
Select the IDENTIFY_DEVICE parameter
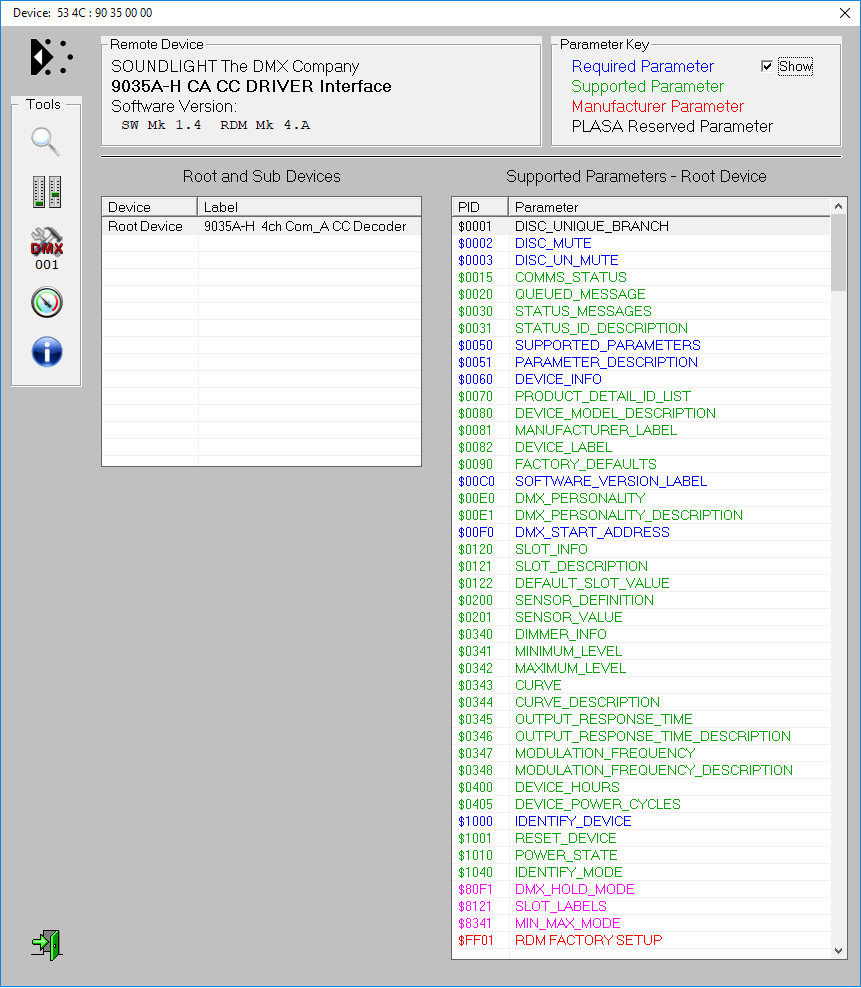(573, 821)
